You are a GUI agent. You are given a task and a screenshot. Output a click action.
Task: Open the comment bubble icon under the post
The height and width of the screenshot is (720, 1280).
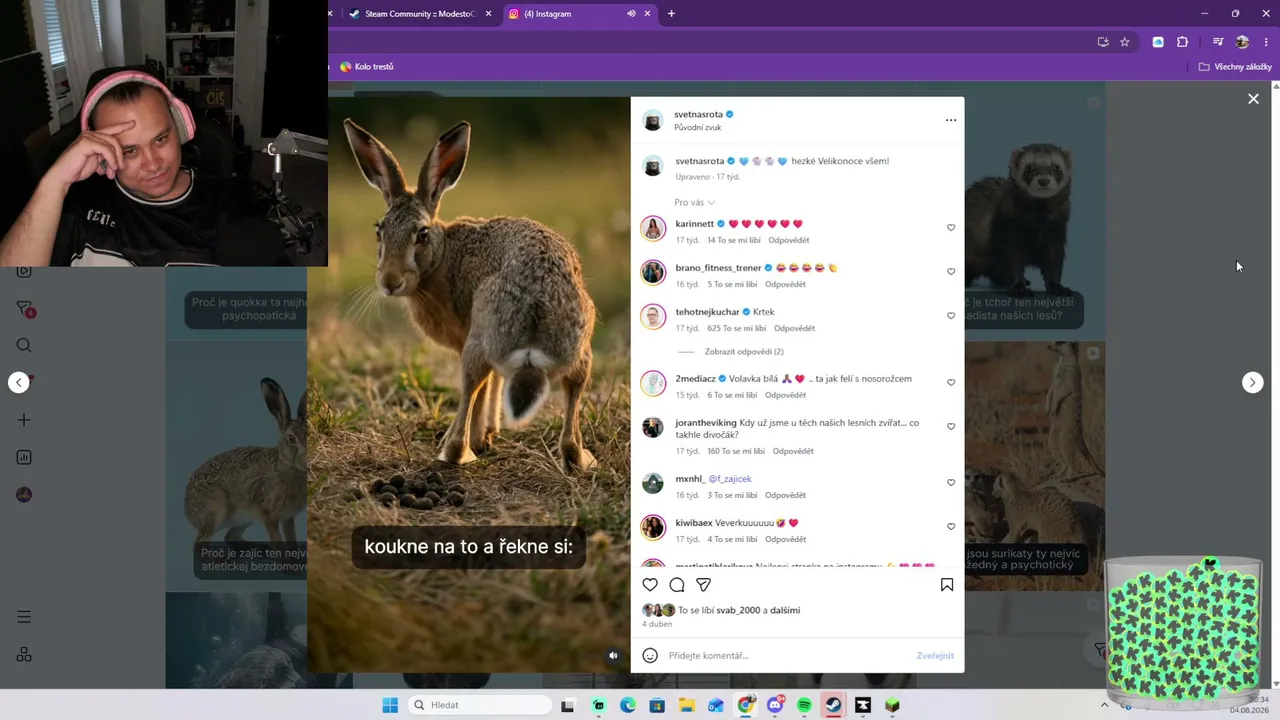click(677, 585)
